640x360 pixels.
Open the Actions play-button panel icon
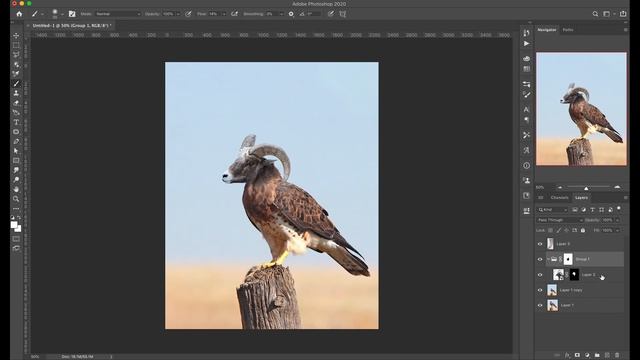tap(527, 43)
